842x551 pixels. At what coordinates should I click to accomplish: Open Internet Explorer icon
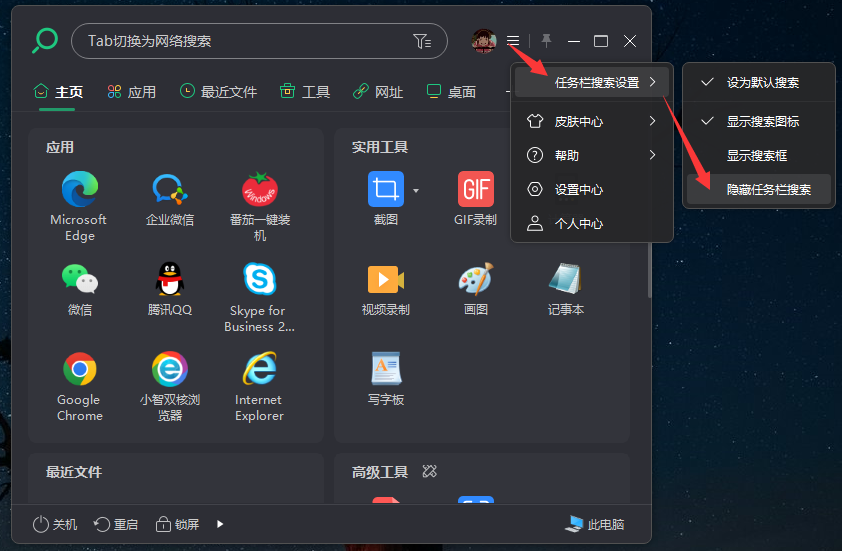(x=260, y=369)
